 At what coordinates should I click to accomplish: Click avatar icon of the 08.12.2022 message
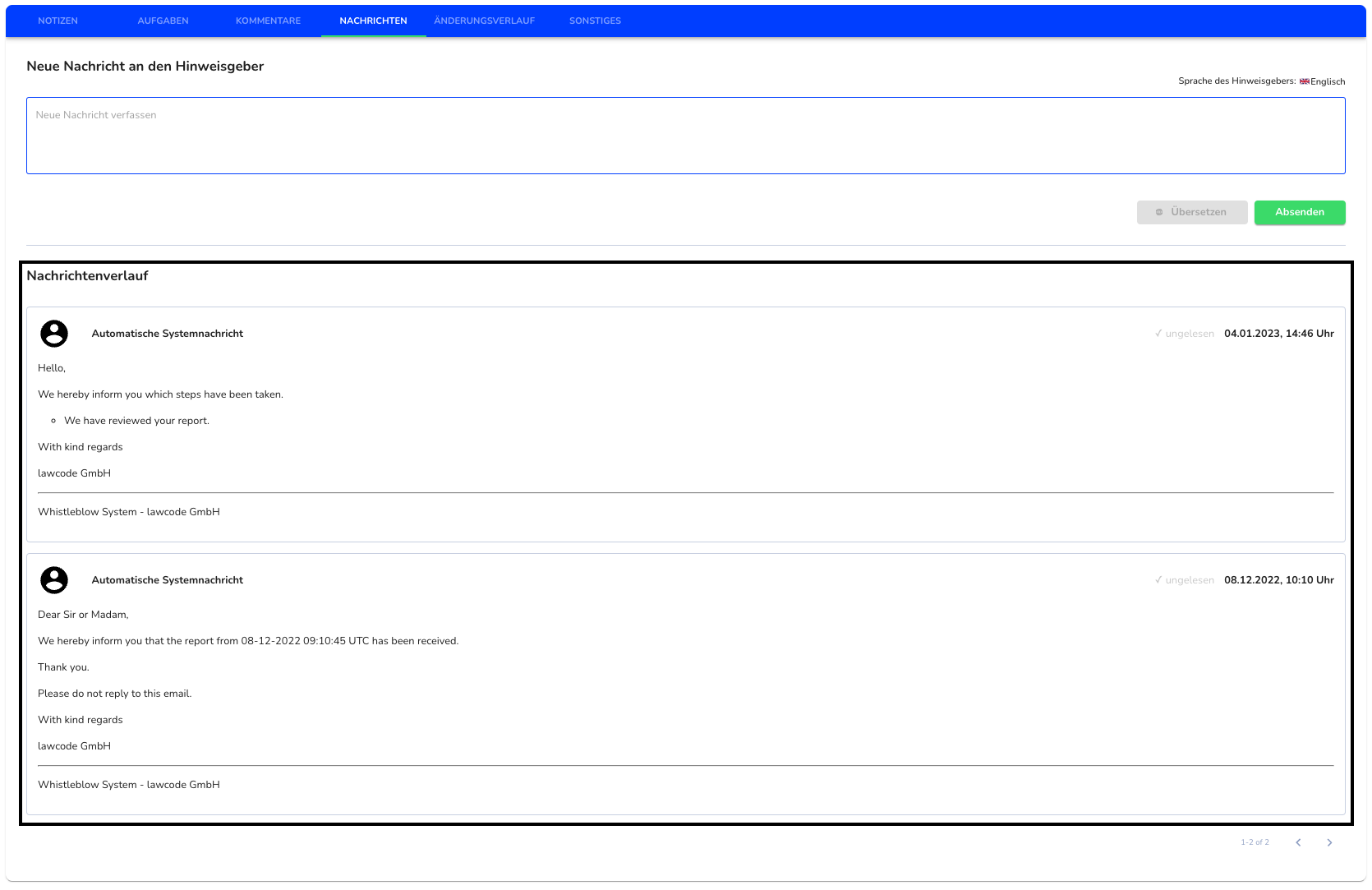(x=54, y=580)
